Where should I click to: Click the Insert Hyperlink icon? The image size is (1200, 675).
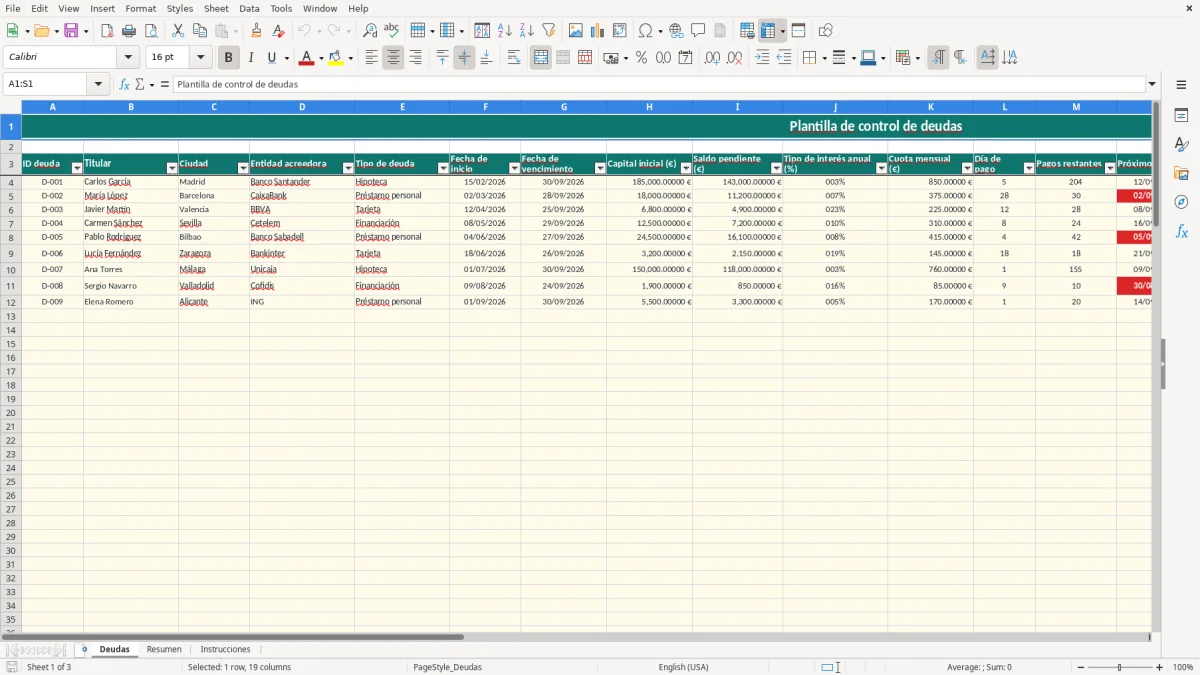tap(676, 31)
